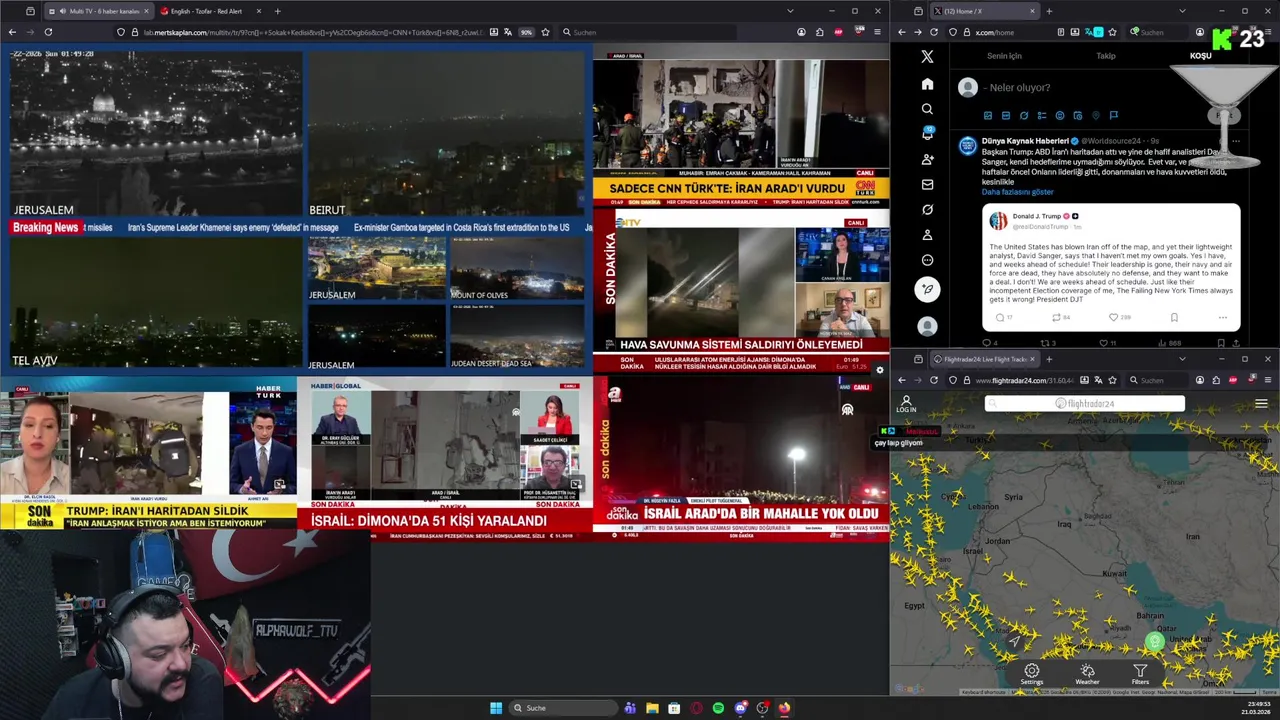The width and height of the screenshot is (1280, 720).
Task: Center map with Flightradar24 location arrow button
Action: tap(1014, 641)
